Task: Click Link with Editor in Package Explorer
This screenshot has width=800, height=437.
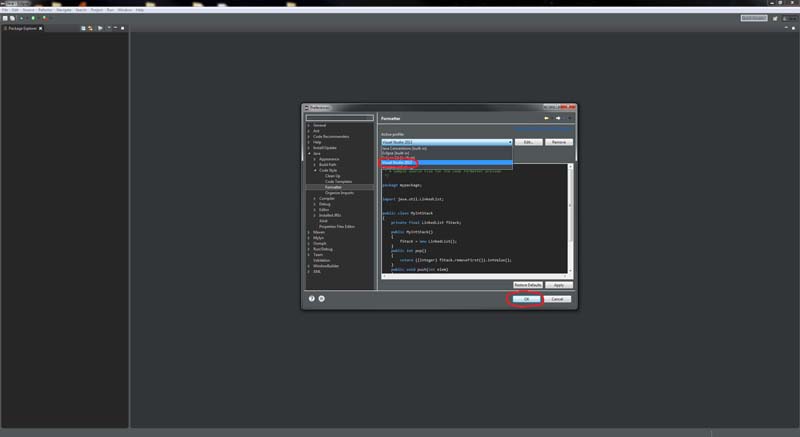Action: coord(90,28)
